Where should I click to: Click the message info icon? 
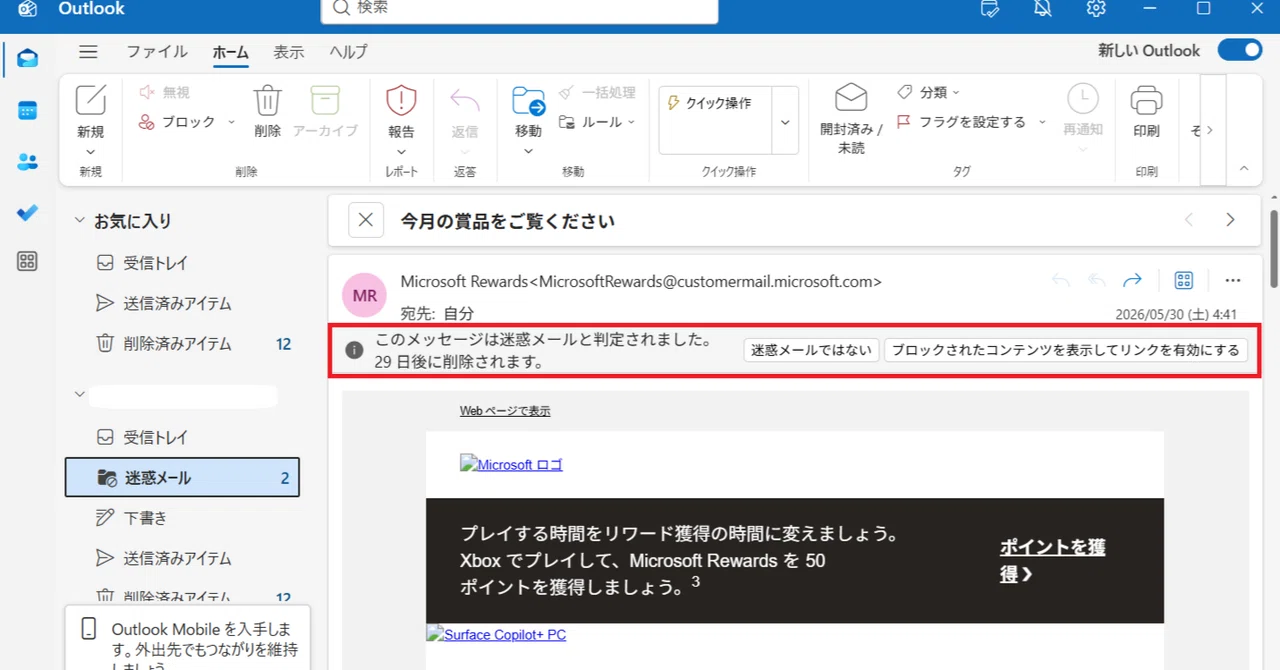[353, 350]
